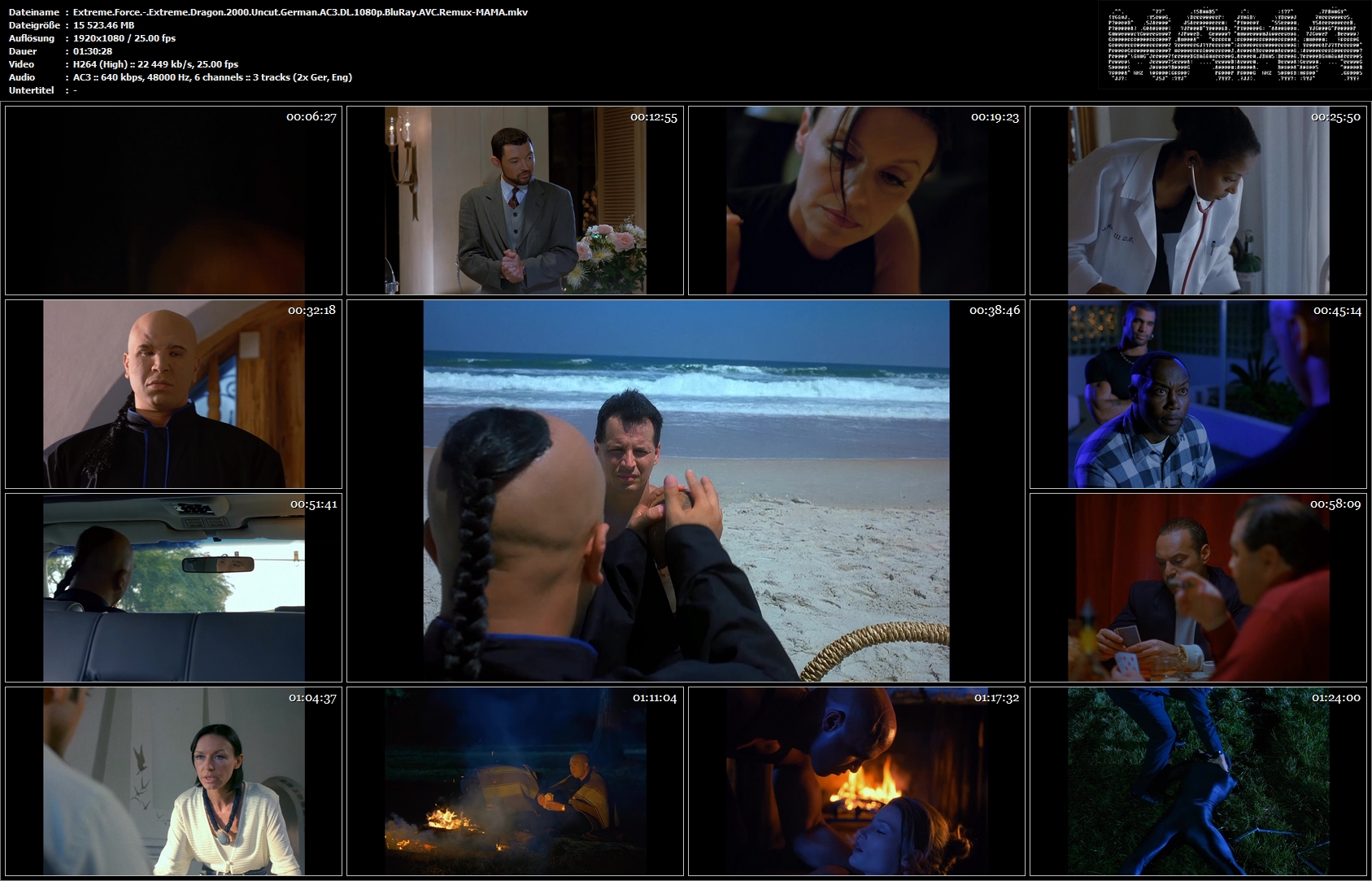Open the thumbnail stamped 00:12:55
This screenshot has width=1372, height=881.
tap(515, 200)
